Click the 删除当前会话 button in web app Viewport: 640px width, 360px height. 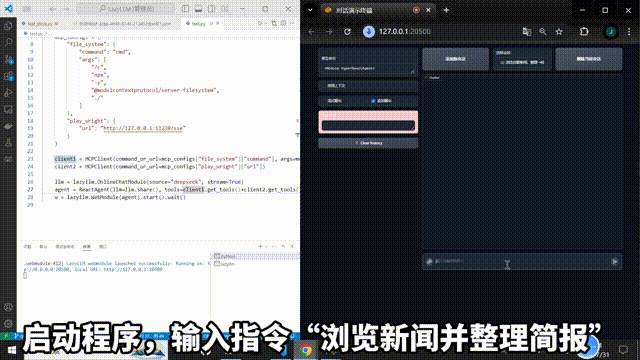point(589,59)
